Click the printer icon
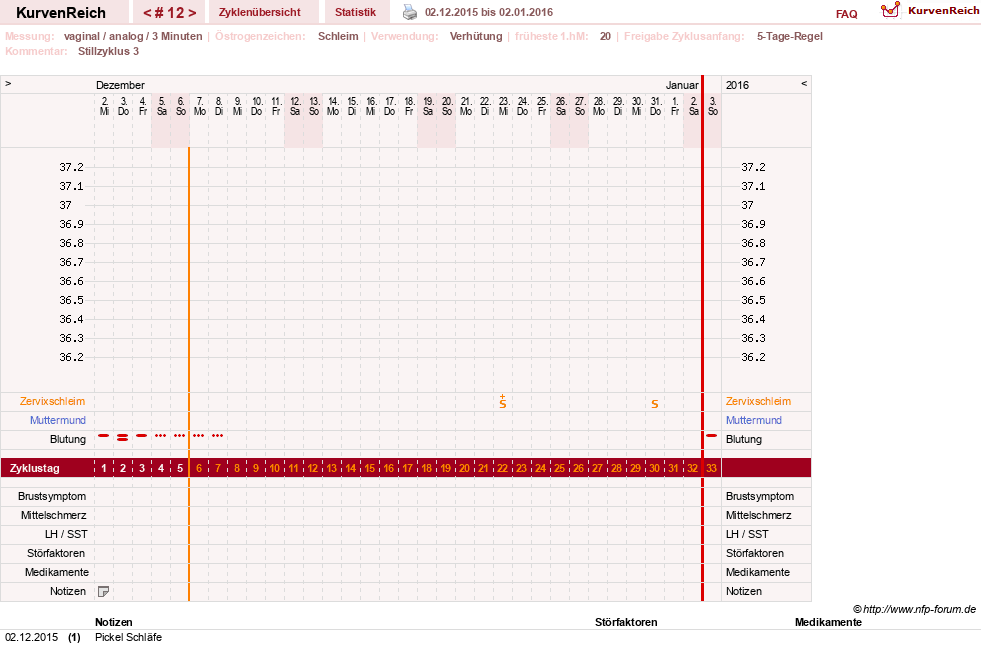Screen dimensions: 981x661 point(410,12)
